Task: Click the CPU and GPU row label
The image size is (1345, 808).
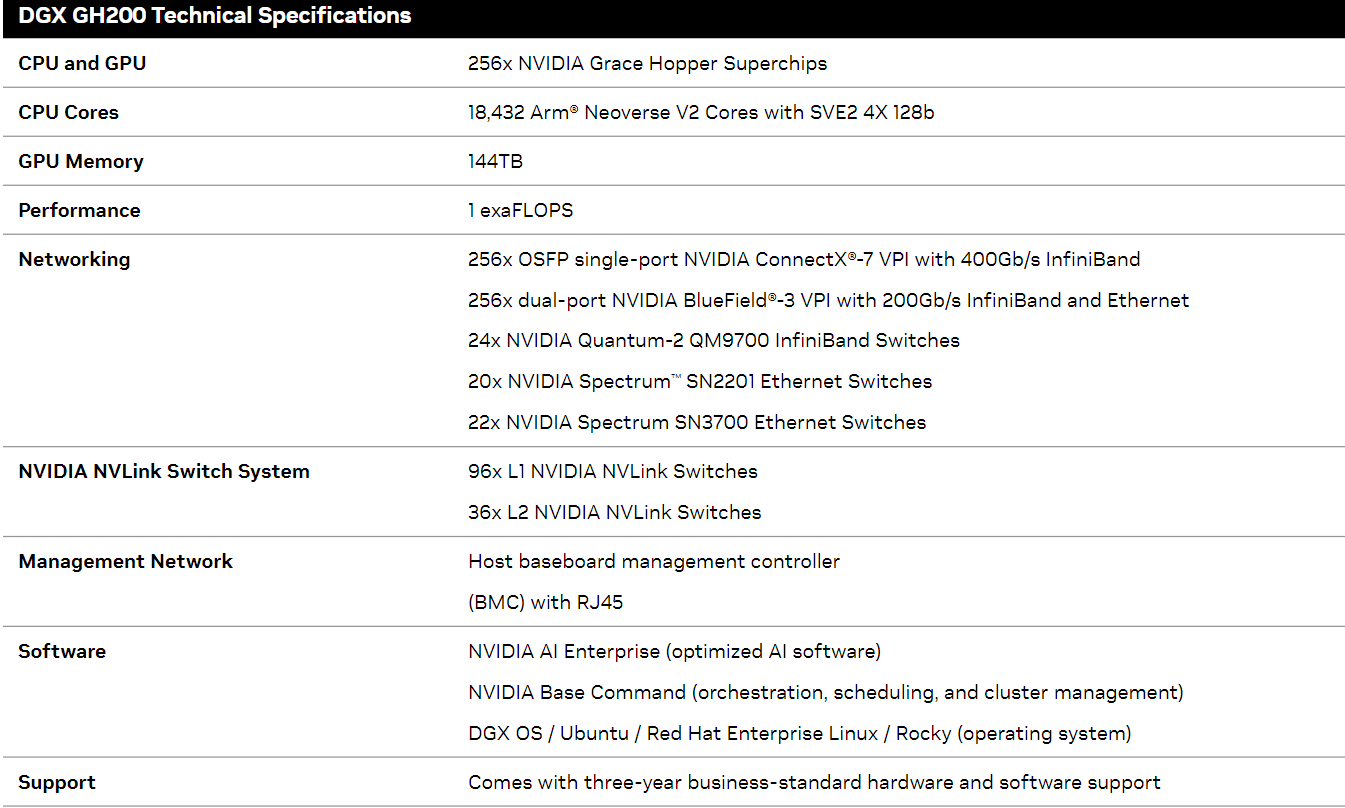Action: tap(82, 63)
